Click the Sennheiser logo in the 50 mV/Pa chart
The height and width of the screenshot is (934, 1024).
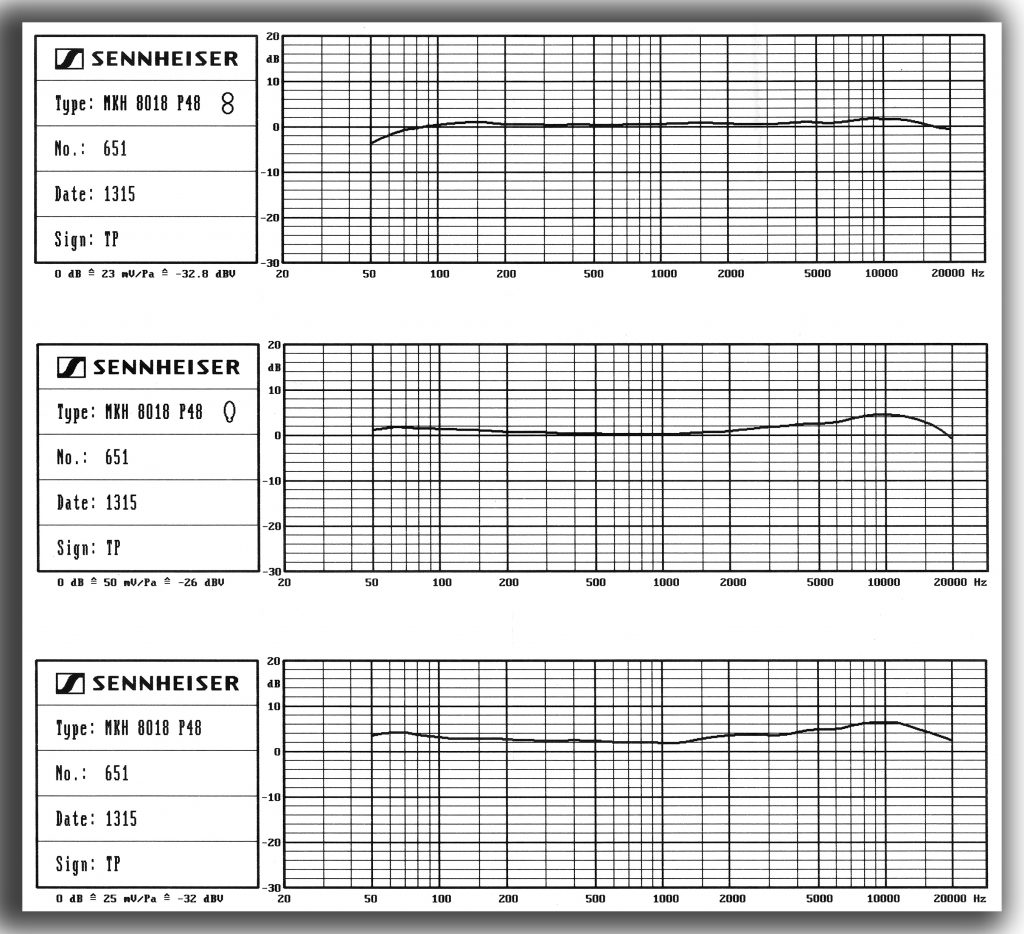[x=149, y=367]
